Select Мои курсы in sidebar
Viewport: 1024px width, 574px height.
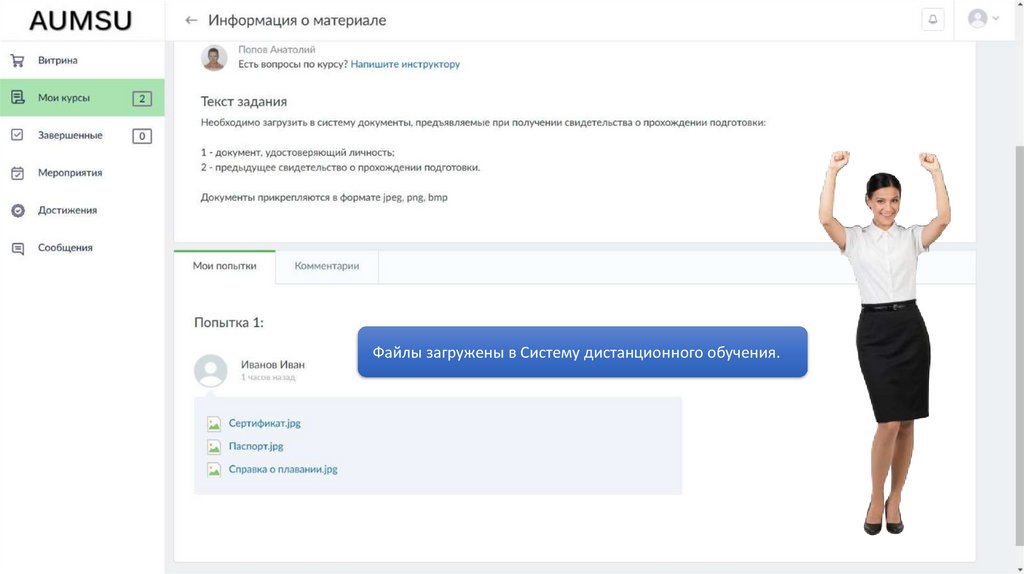64,98
